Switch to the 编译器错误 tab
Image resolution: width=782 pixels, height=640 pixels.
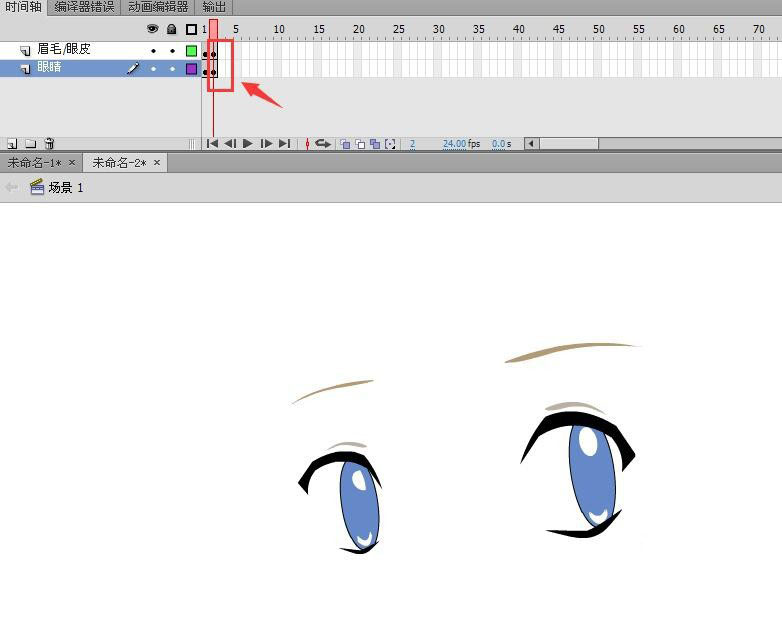[84, 7]
